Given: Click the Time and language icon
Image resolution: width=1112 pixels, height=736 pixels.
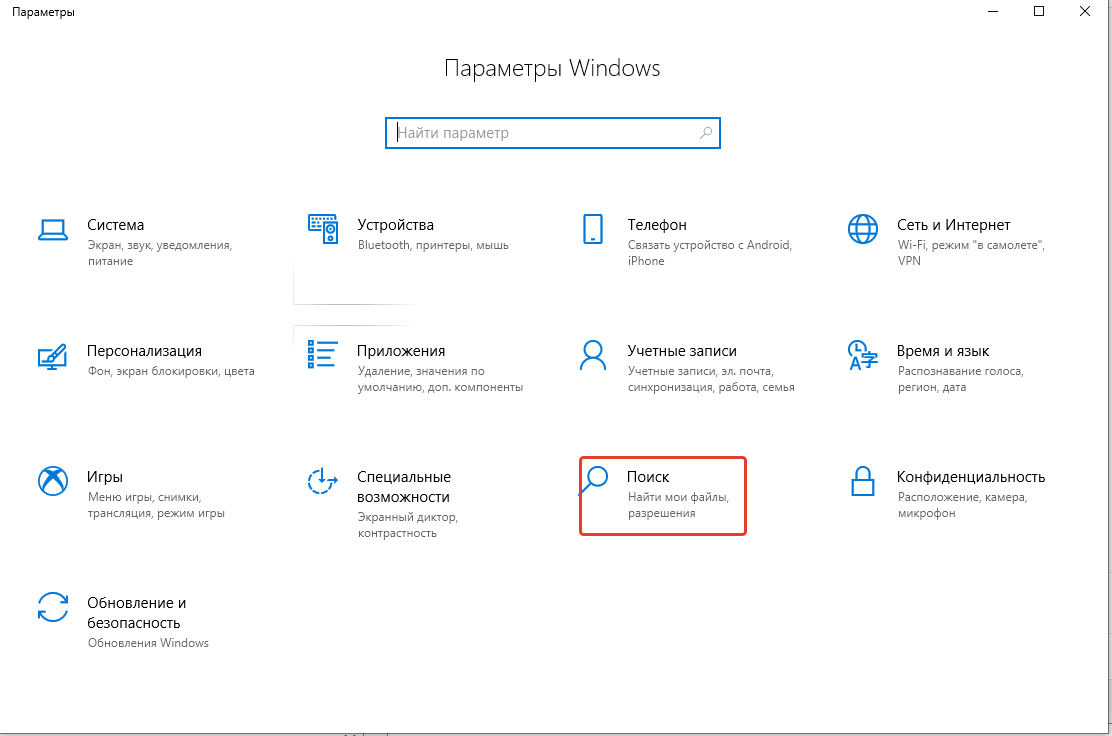Looking at the screenshot, I should [x=863, y=355].
